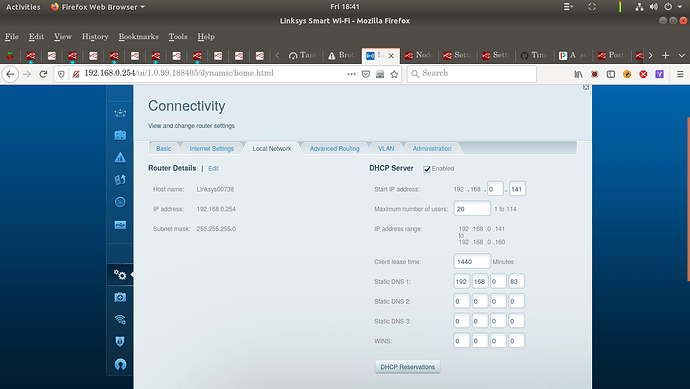Click the purple Y extension icon
The height and width of the screenshot is (389, 690).
coord(659,74)
